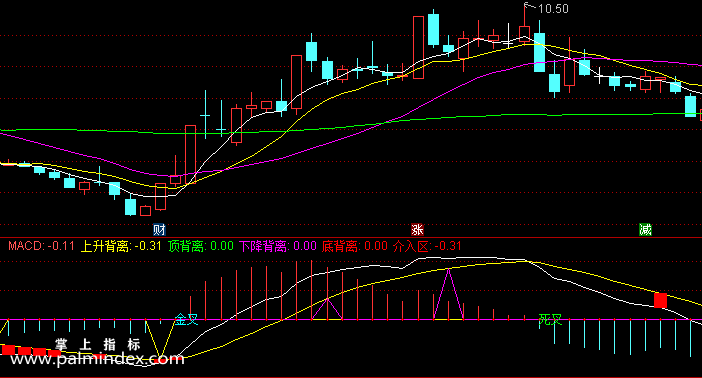
Task: Click the tall red candlestick below 涨 peak
Action: click(419, 47)
